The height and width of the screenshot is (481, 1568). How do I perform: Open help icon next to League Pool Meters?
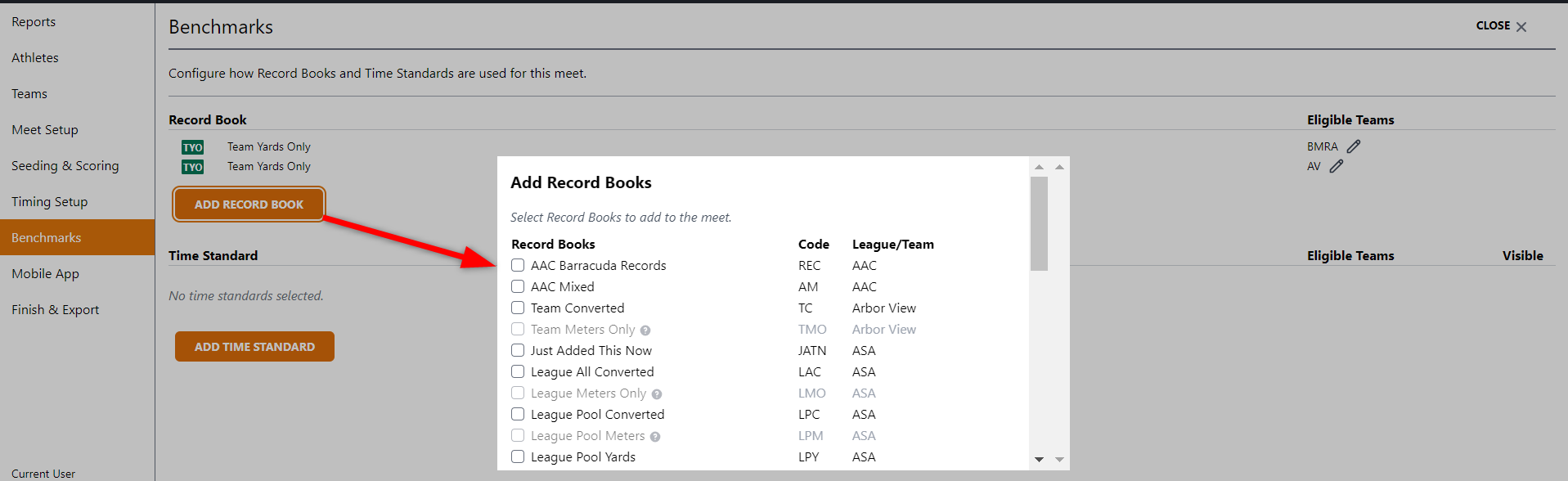[654, 436]
